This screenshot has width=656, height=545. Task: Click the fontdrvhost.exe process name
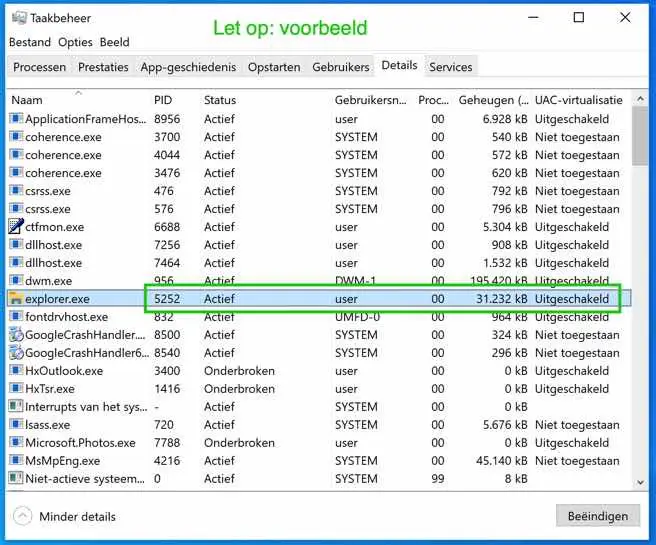pyautogui.click(x=67, y=317)
